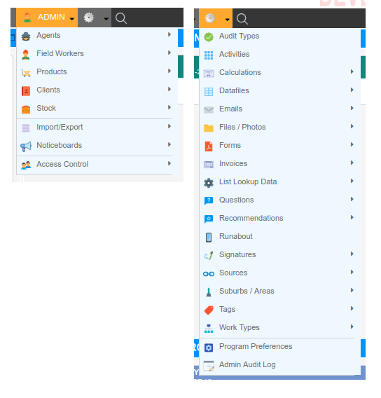Click the Noticeboards megaphone icon
This screenshot has width=381, height=398.
point(26,146)
